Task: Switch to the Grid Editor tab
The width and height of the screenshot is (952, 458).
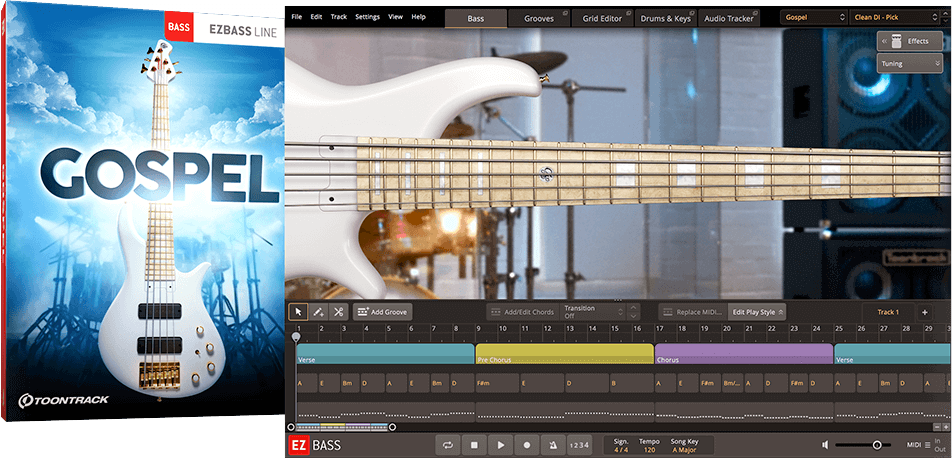Action: pyautogui.click(x=602, y=18)
